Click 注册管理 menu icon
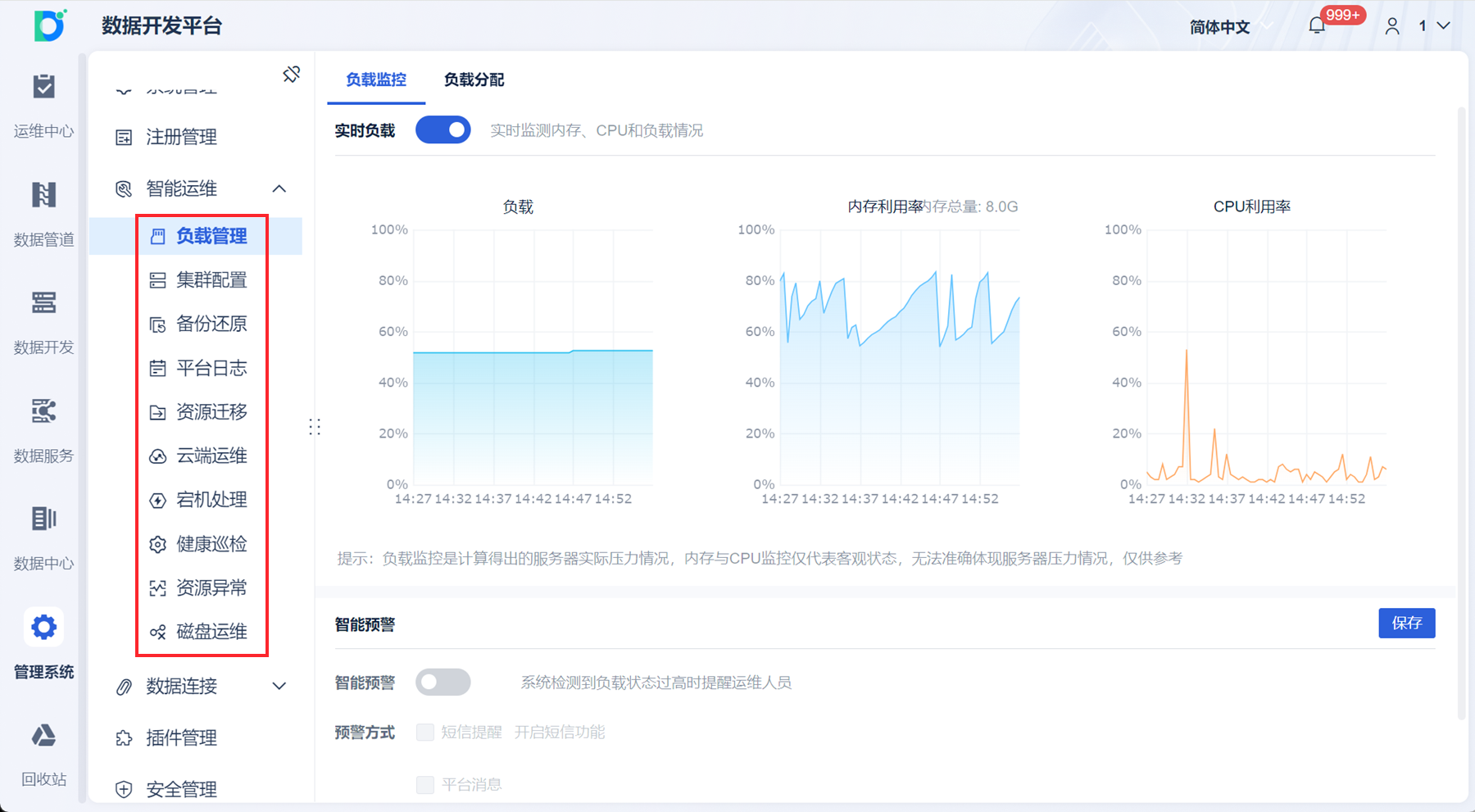1475x812 pixels. click(x=124, y=138)
